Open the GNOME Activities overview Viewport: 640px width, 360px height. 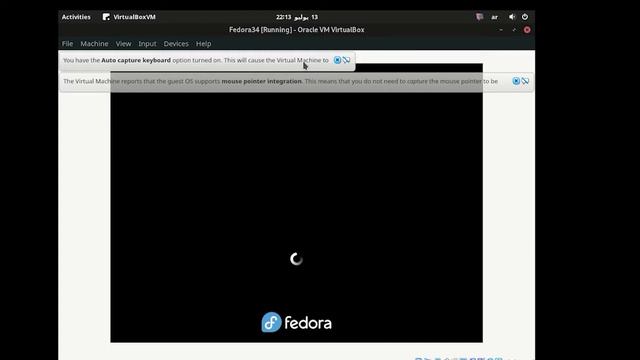tap(76, 17)
